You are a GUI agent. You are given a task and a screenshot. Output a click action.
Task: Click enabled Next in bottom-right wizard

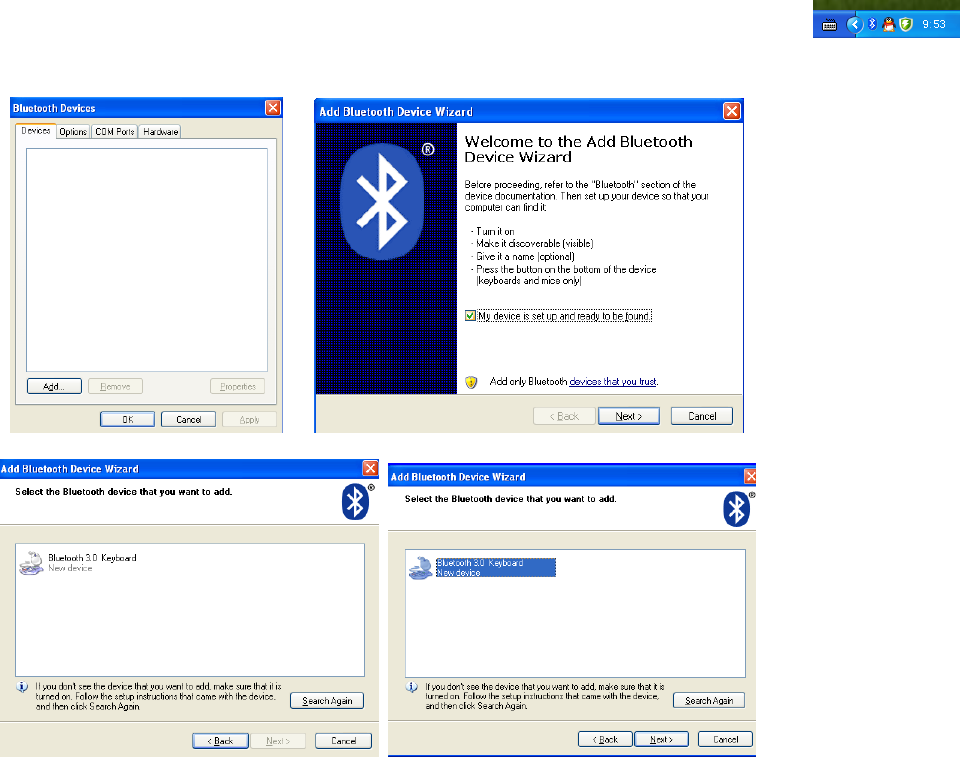661,739
